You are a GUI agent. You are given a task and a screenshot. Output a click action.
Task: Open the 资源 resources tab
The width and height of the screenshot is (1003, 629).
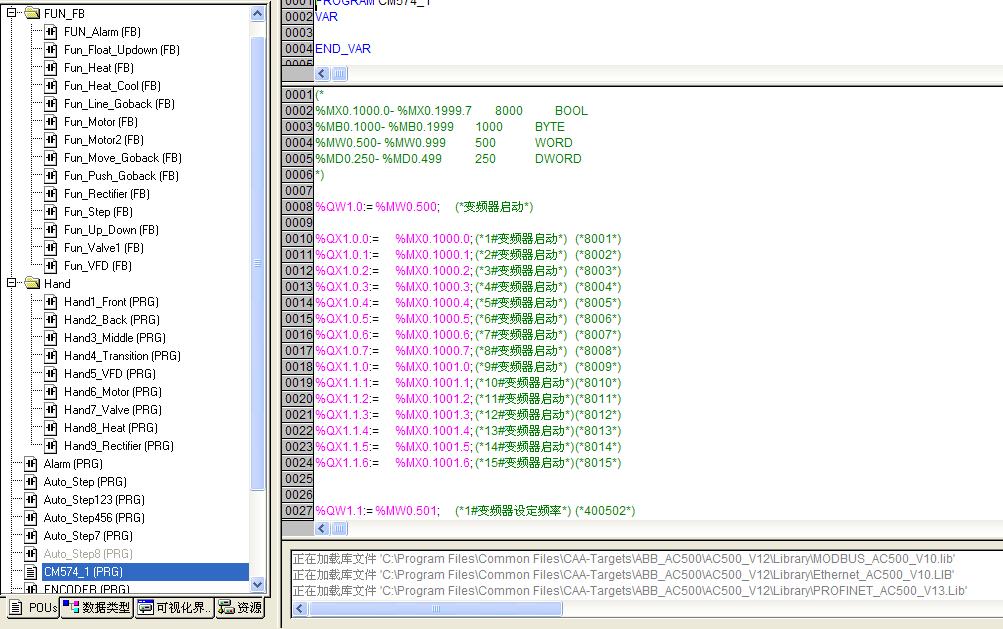click(x=240, y=607)
